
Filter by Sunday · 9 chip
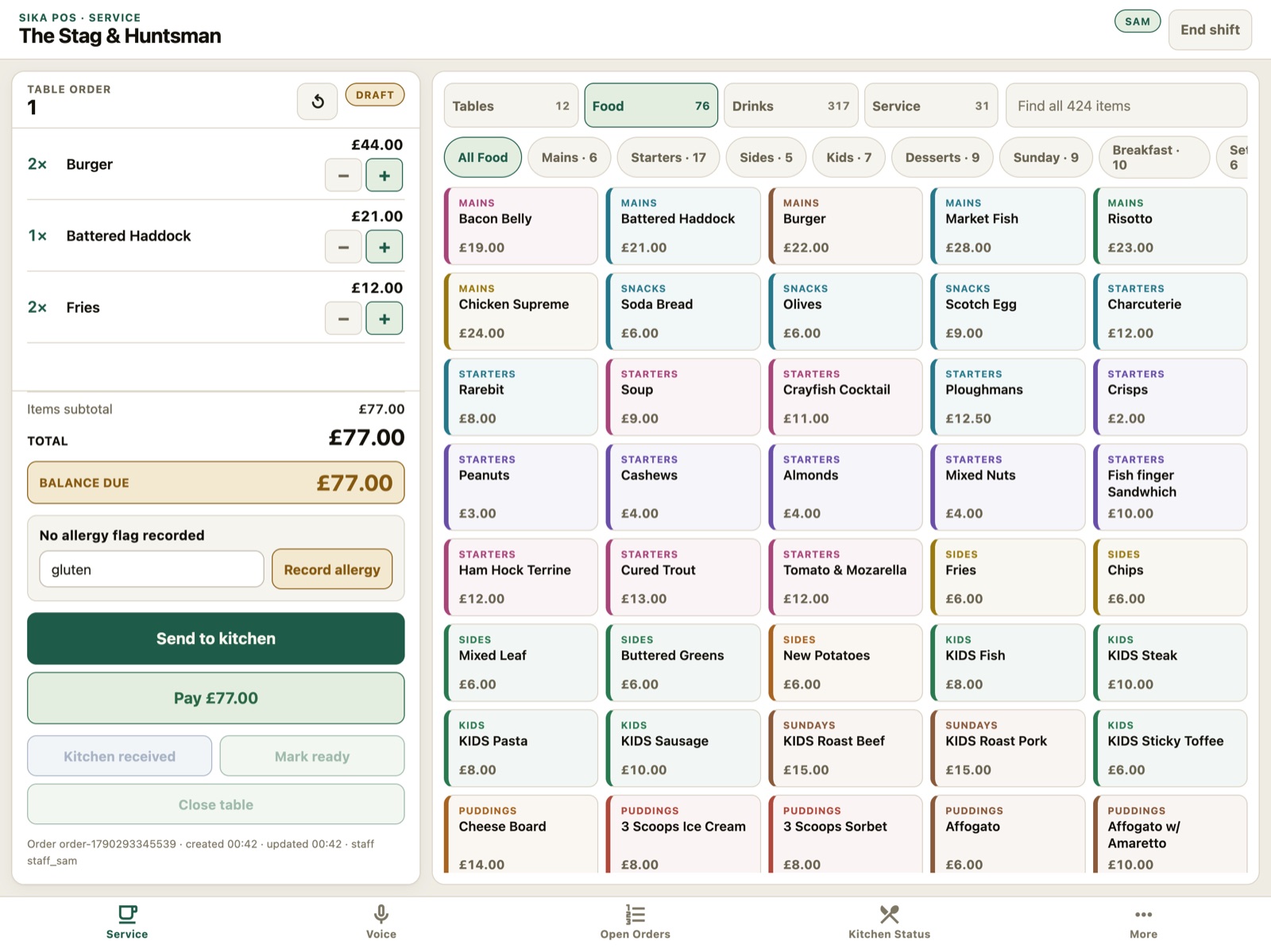click(x=1045, y=157)
